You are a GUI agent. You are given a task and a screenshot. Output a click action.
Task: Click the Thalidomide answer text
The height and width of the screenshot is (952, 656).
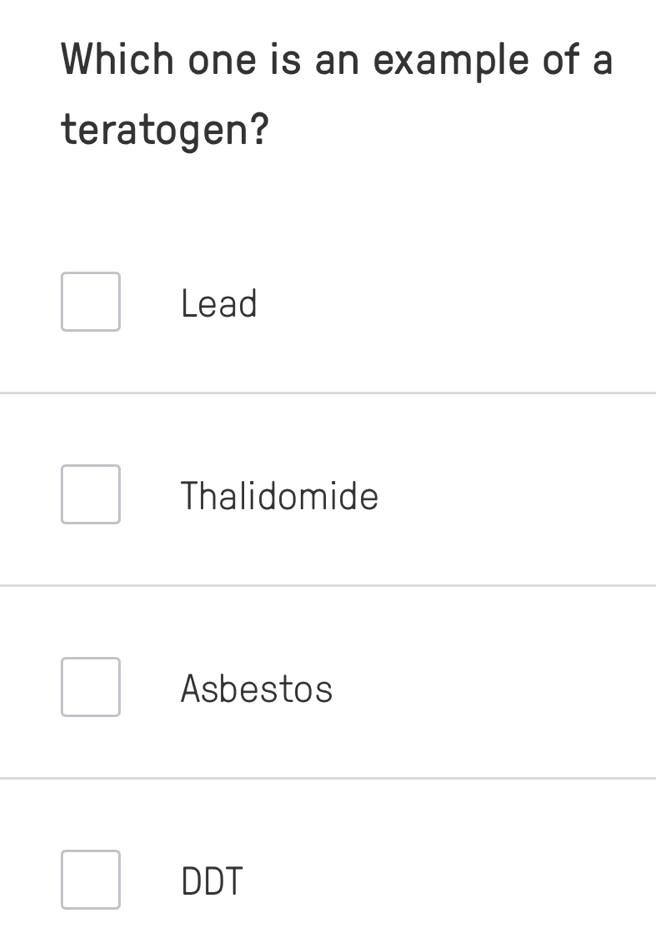click(x=279, y=496)
